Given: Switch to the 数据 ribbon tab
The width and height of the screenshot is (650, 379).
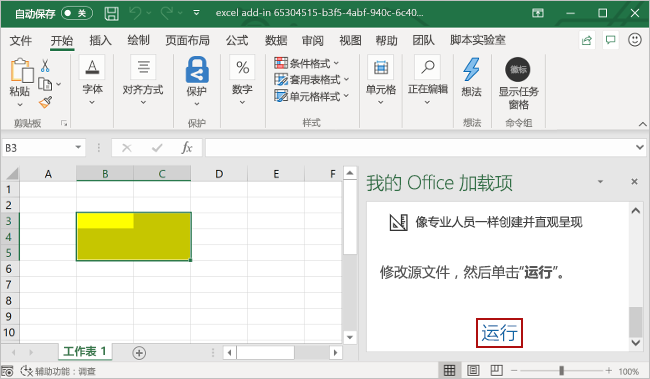Looking at the screenshot, I should [x=276, y=40].
